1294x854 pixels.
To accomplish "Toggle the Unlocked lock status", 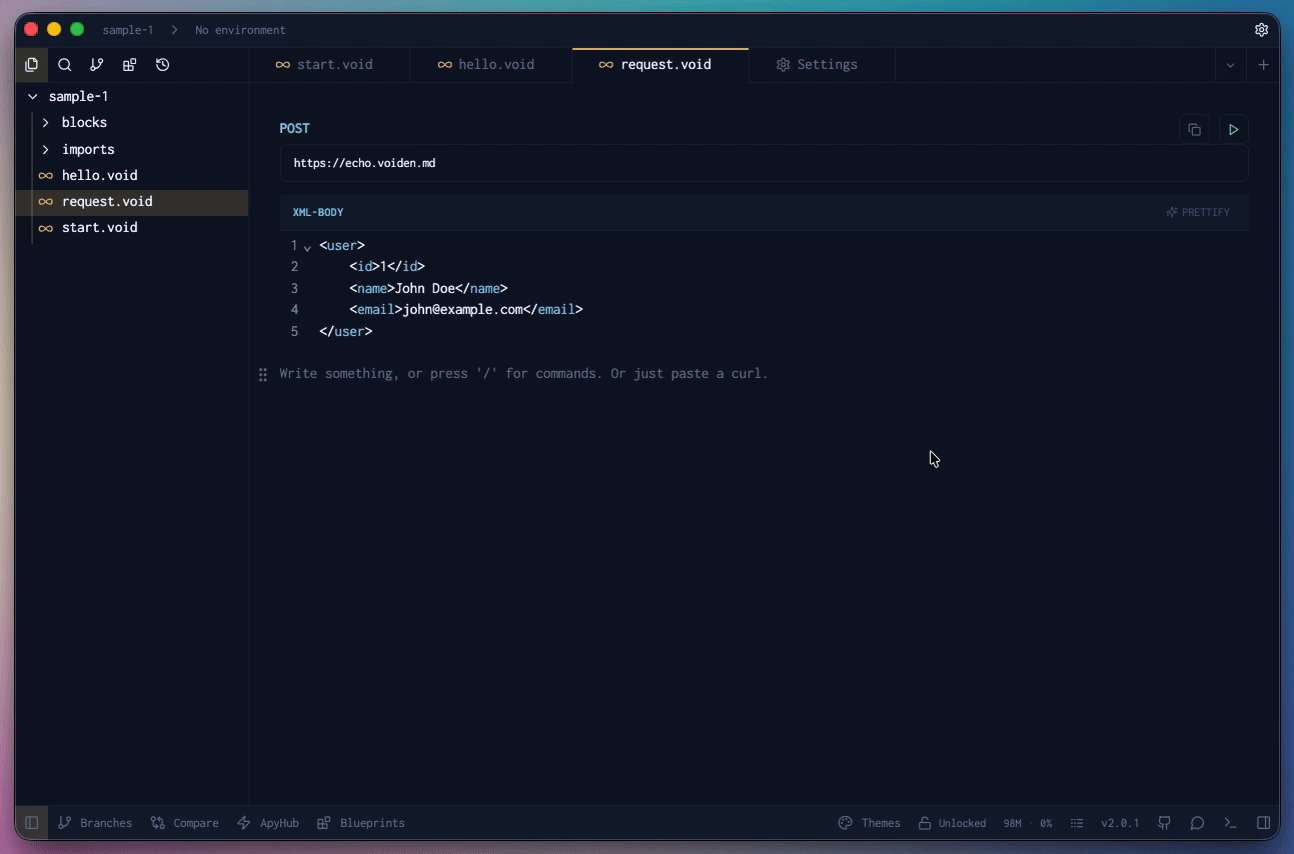I will coord(952,823).
